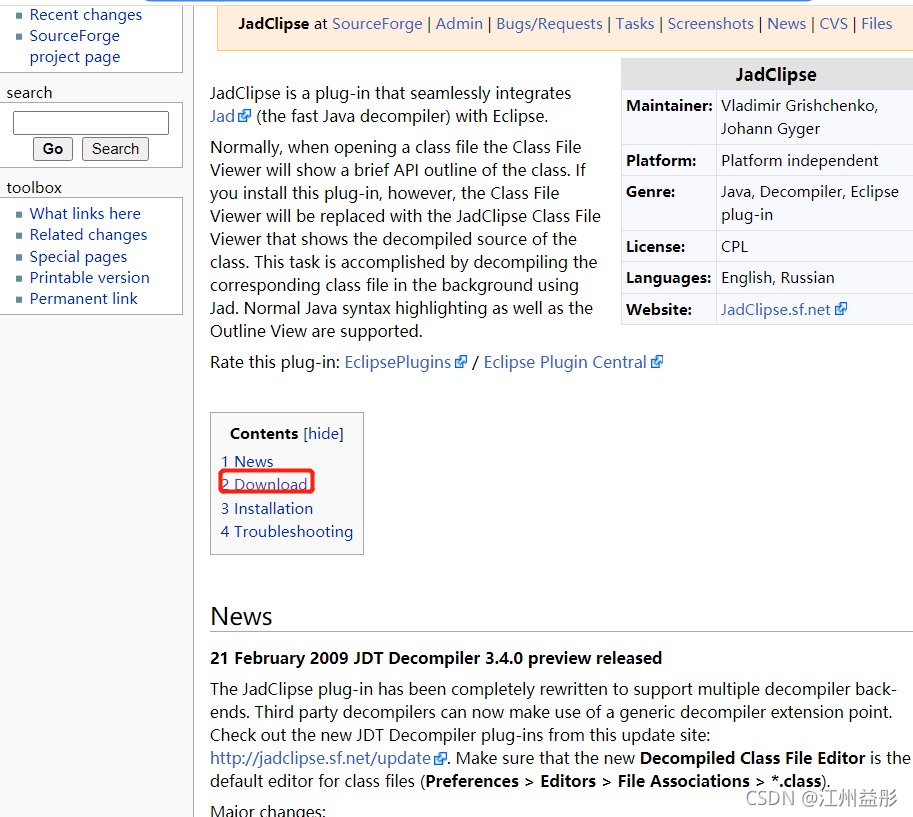Screen dimensions: 913x817
Task: Click 'English, Russian' languages value
Action: coord(777,278)
